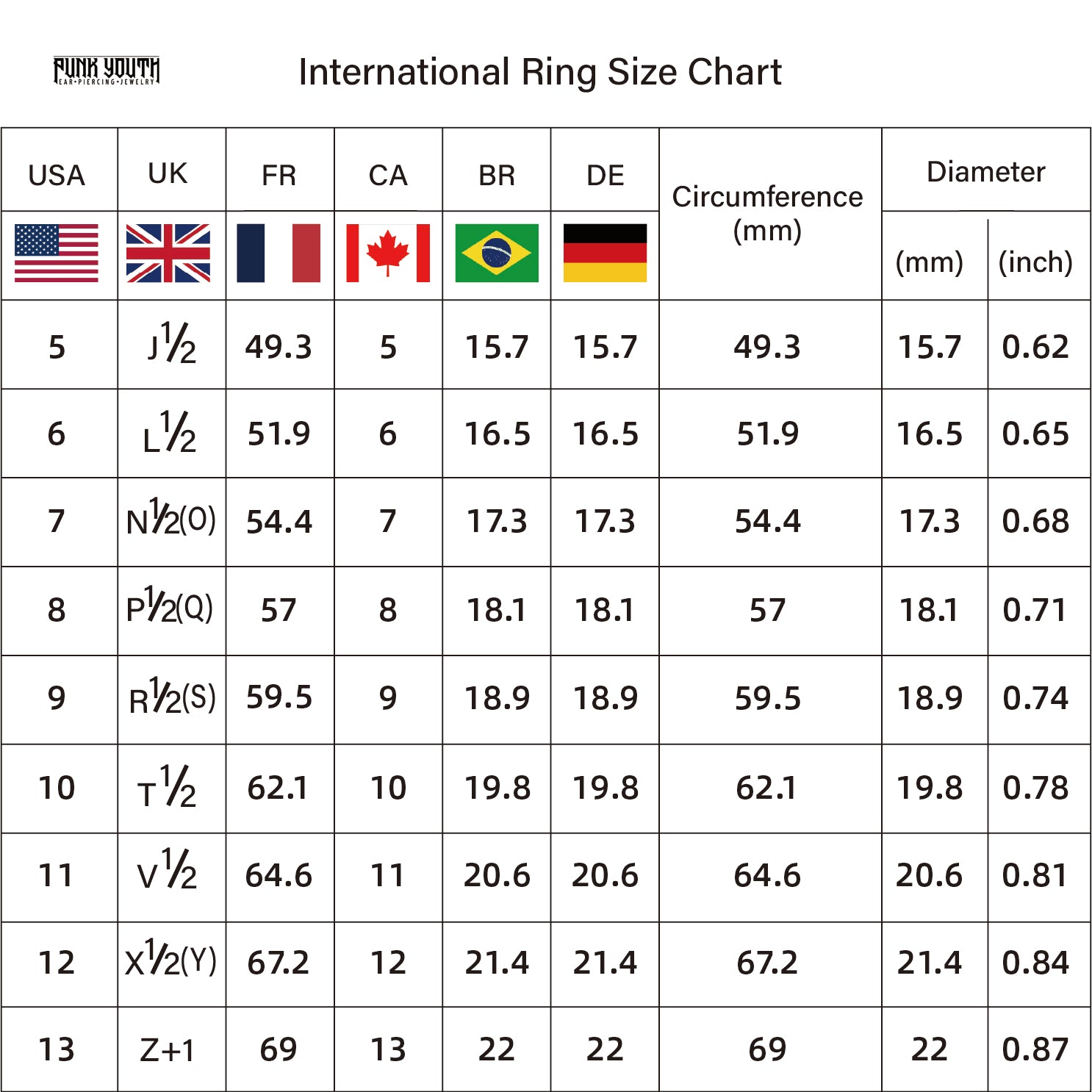Click the Punk Youth logo
The height and width of the screenshot is (1092, 1092).
coord(107,71)
